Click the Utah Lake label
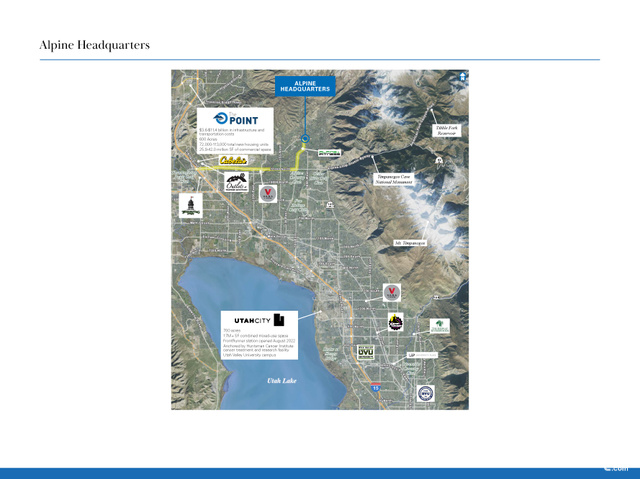The height and width of the screenshot is (479, 640). pos(282,381)
